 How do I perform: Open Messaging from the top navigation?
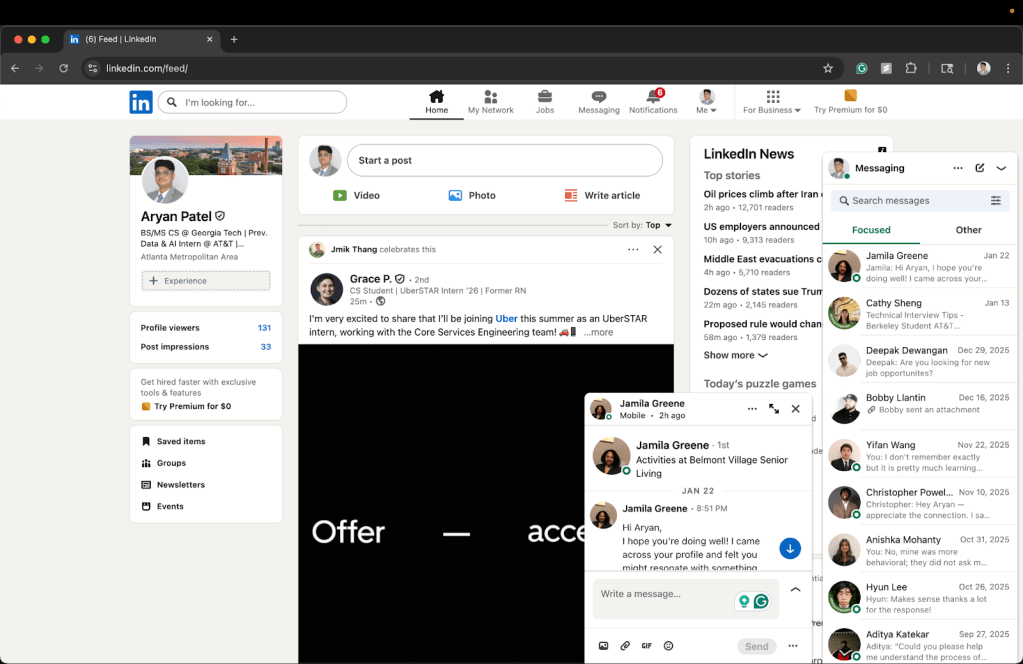coord(599,102)
